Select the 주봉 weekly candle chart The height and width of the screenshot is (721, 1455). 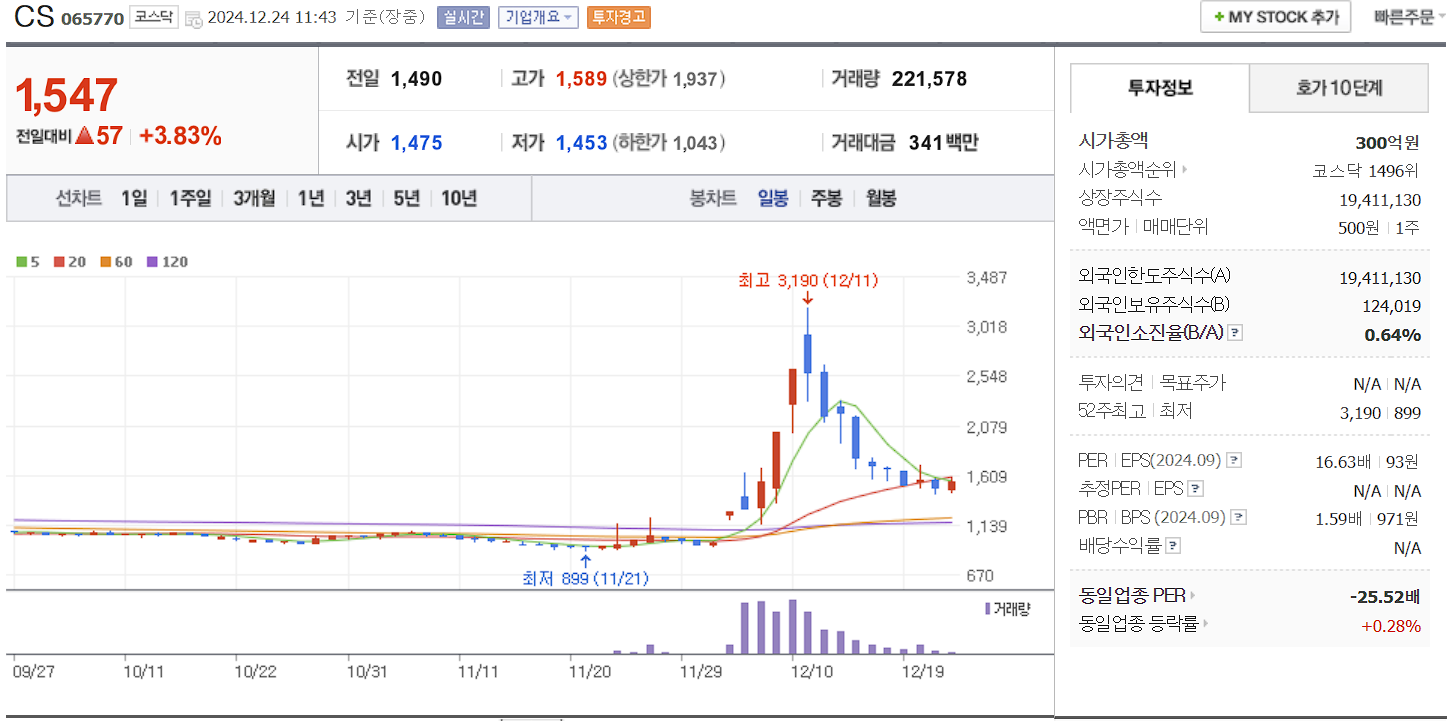[x=826, y=198]
